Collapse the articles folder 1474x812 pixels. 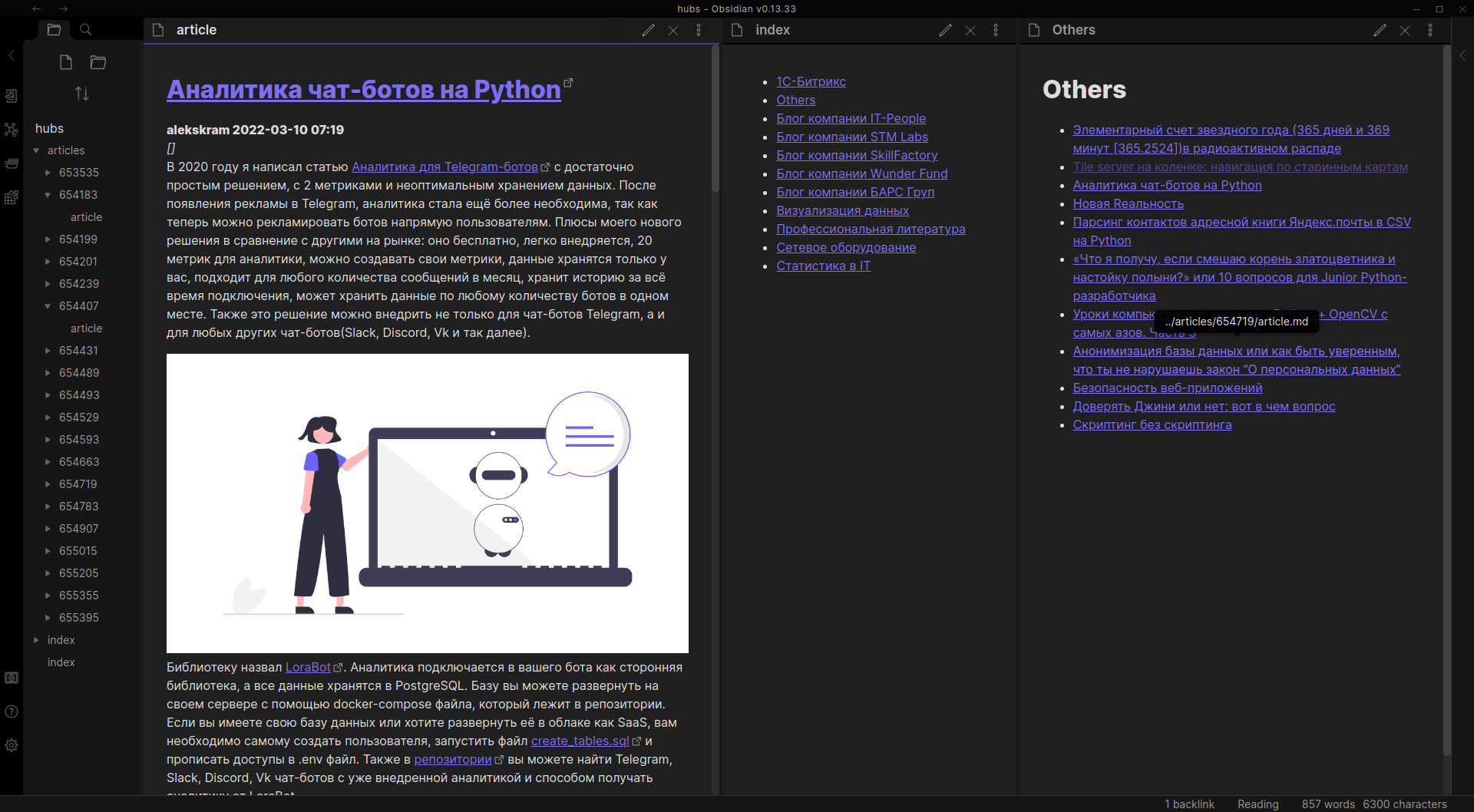pos(36,150)
